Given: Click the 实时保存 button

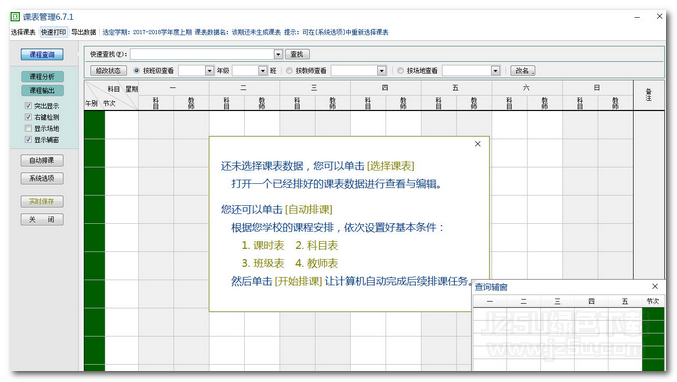Looking at the screenshot, I should point(42,201).
